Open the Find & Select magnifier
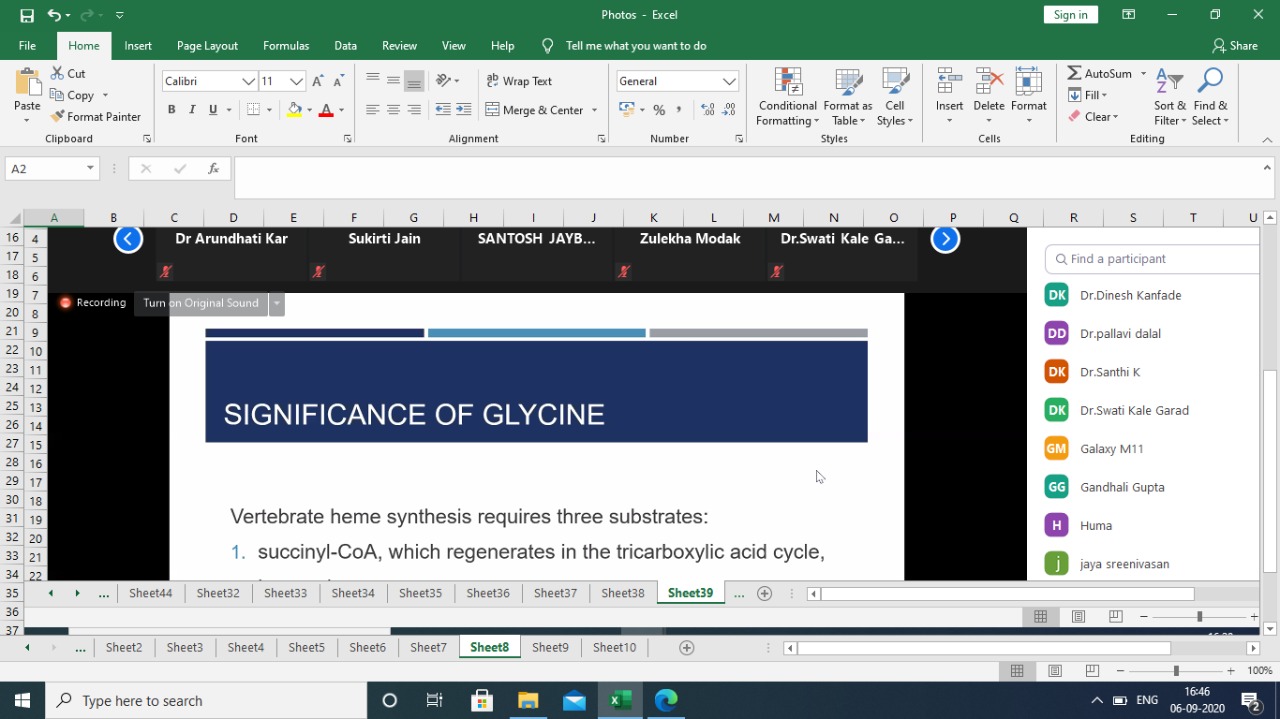1280x719 pixels. point(1210,82)
